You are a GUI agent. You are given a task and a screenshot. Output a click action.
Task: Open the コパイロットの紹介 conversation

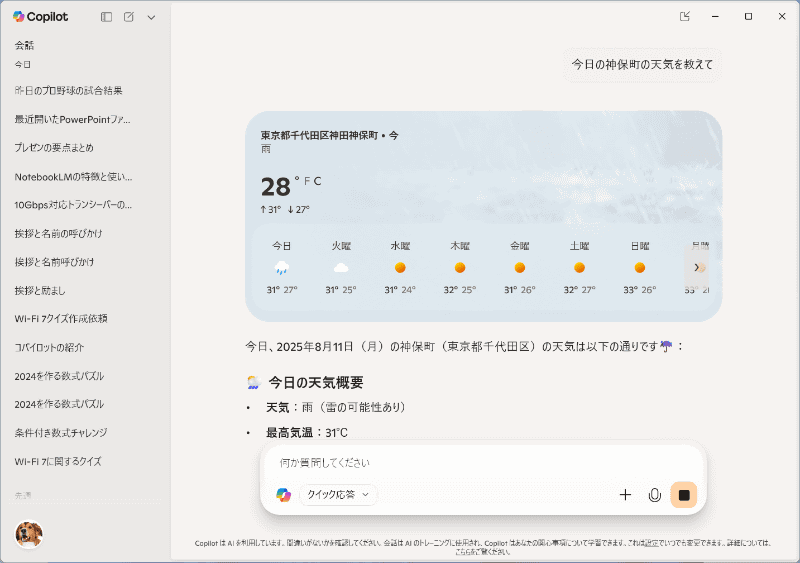[x=49, y=348]
